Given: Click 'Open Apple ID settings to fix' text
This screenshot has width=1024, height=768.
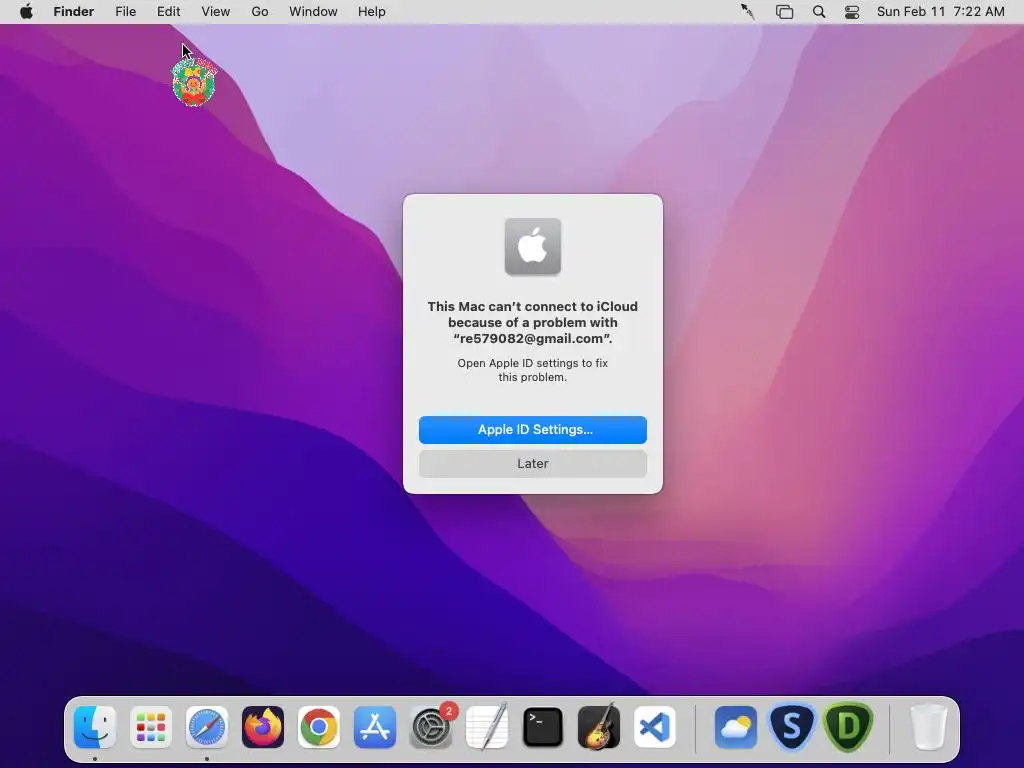Looking at the screenshot, I should (532, 363).
